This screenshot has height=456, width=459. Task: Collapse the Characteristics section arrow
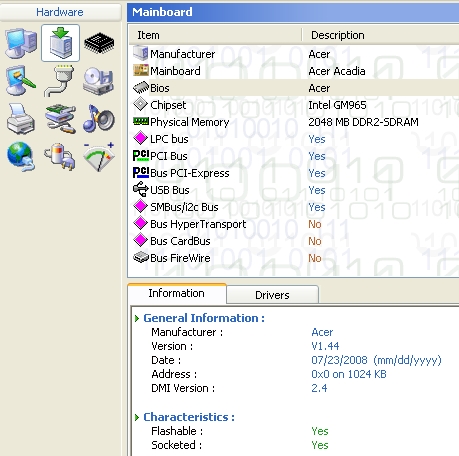pyautogui.click(x=137, y=417)
